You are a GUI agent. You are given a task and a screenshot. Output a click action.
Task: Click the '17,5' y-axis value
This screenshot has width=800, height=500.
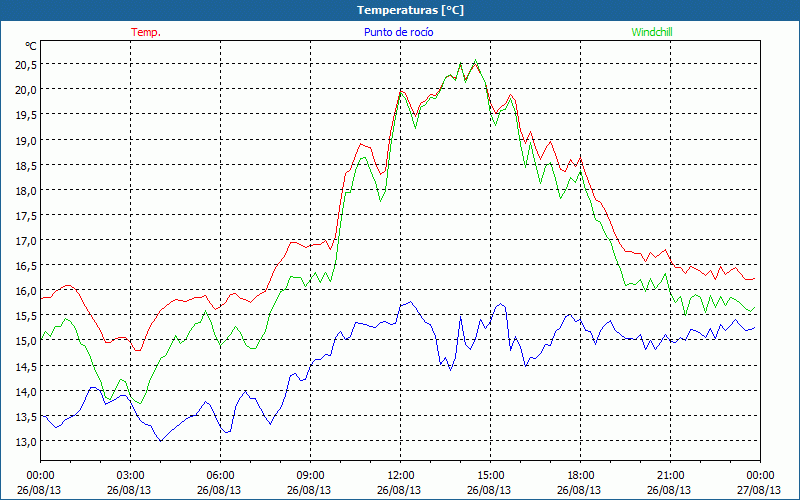click(27, 215)
